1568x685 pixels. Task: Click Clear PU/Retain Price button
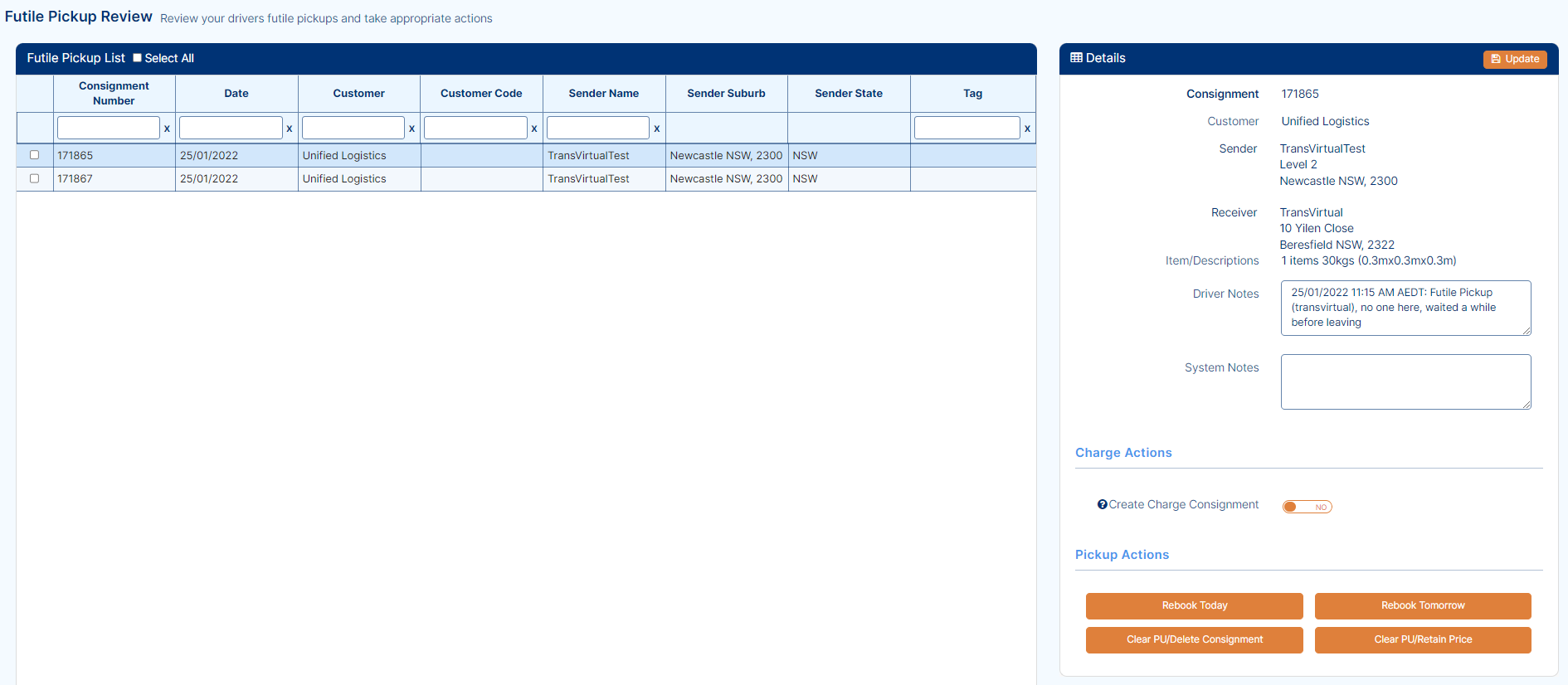coord(1423,639)
